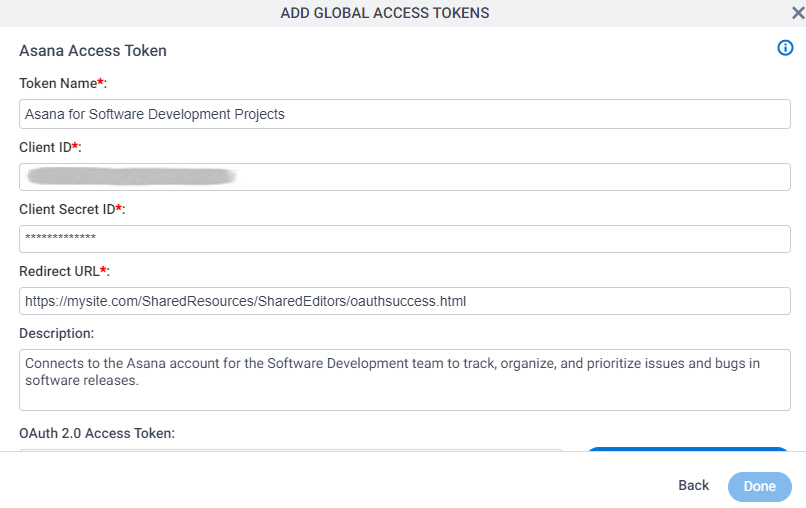This screenshot has width=806, height=508.
Task: Edit the Redirect URL field
Action: point(405,301)
